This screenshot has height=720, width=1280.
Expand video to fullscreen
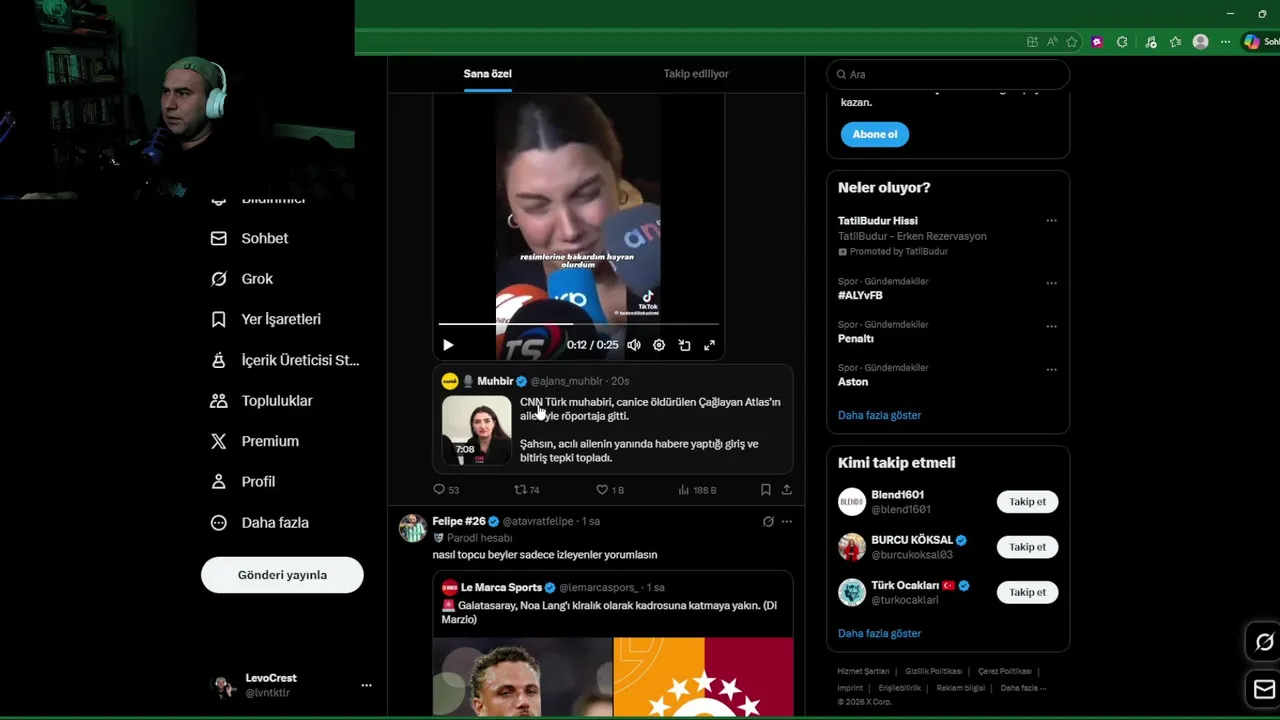point(709,345)
